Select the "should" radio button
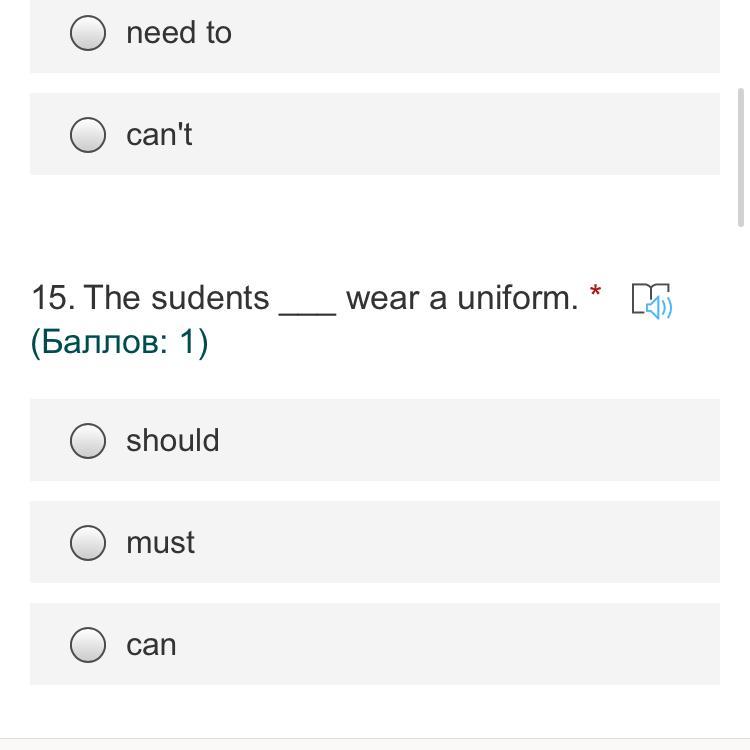 tap(88, 440)
